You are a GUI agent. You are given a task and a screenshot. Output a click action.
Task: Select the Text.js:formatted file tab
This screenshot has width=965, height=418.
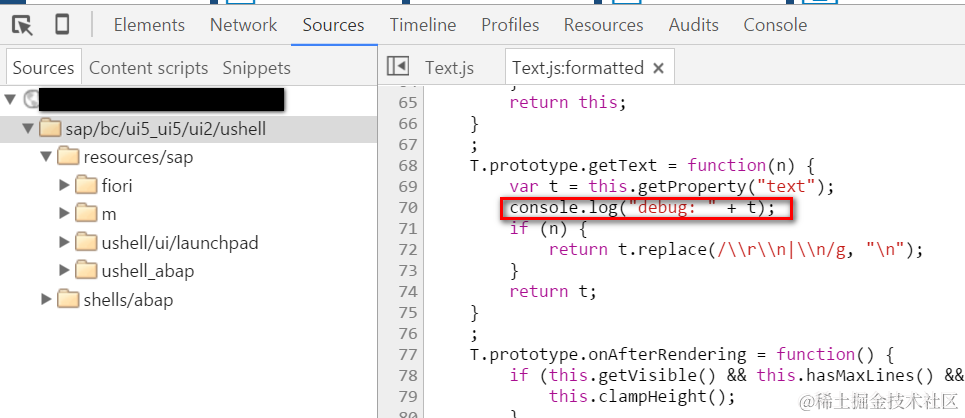(x=578, y=68)
